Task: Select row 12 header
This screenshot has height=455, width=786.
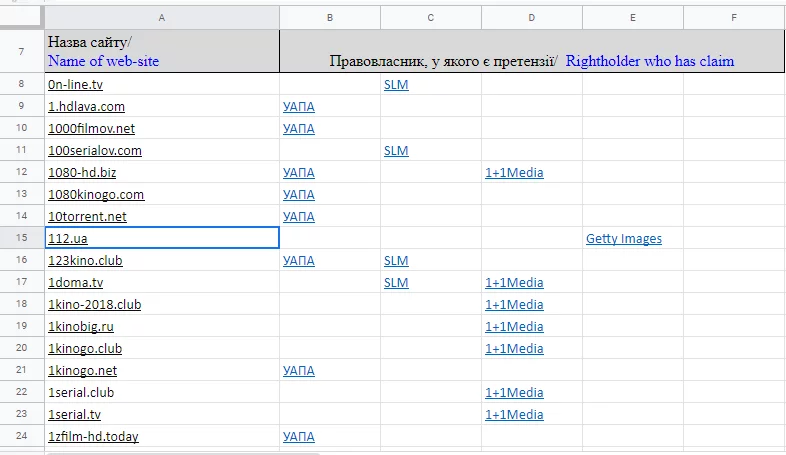Action: [x=22, y=172]
